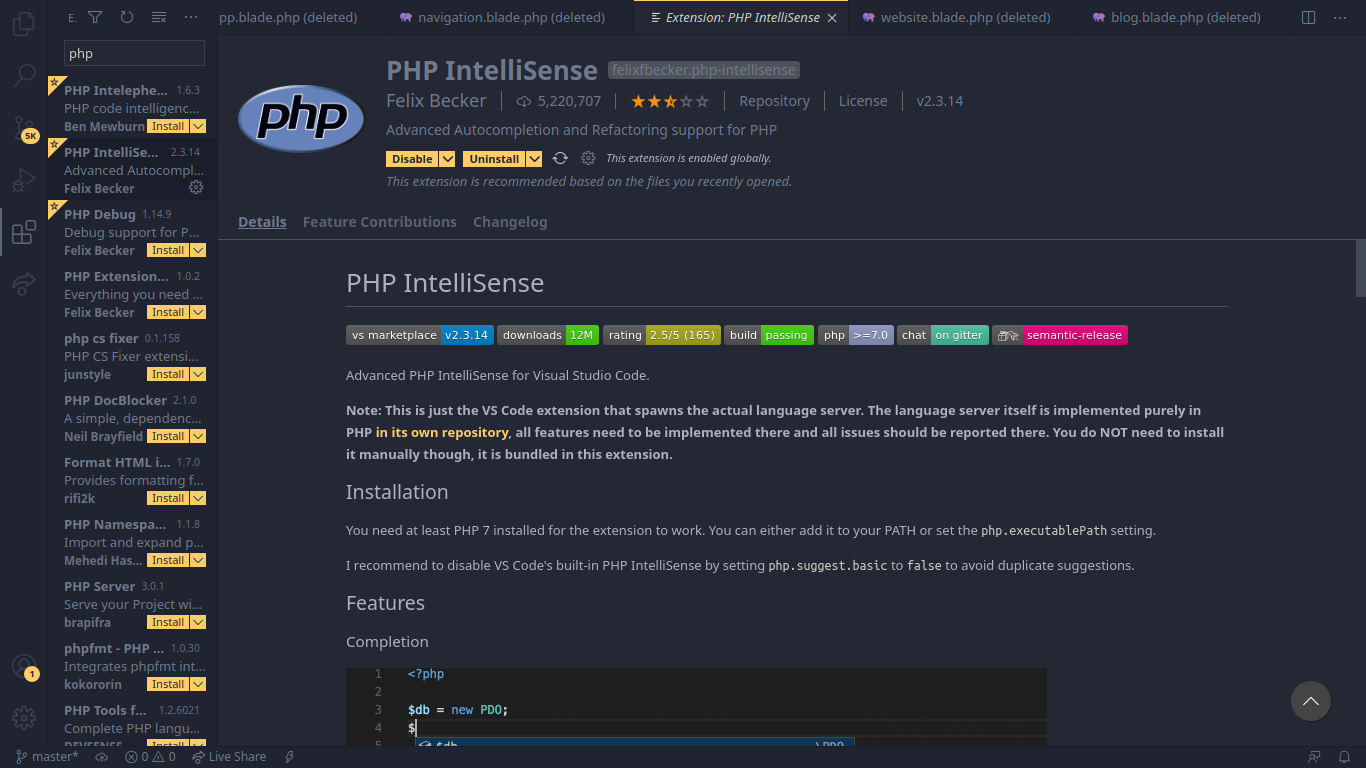The height and width of the screenshot is (768, 1366).
Task: Clear extensions search results
Action: pos(159,17)
